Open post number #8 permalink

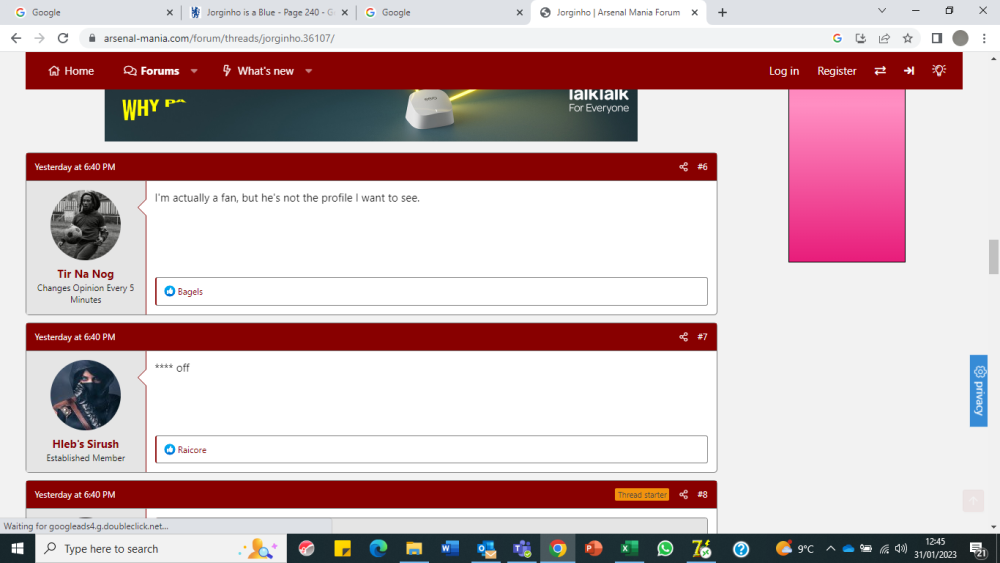[x=702, y=495]
